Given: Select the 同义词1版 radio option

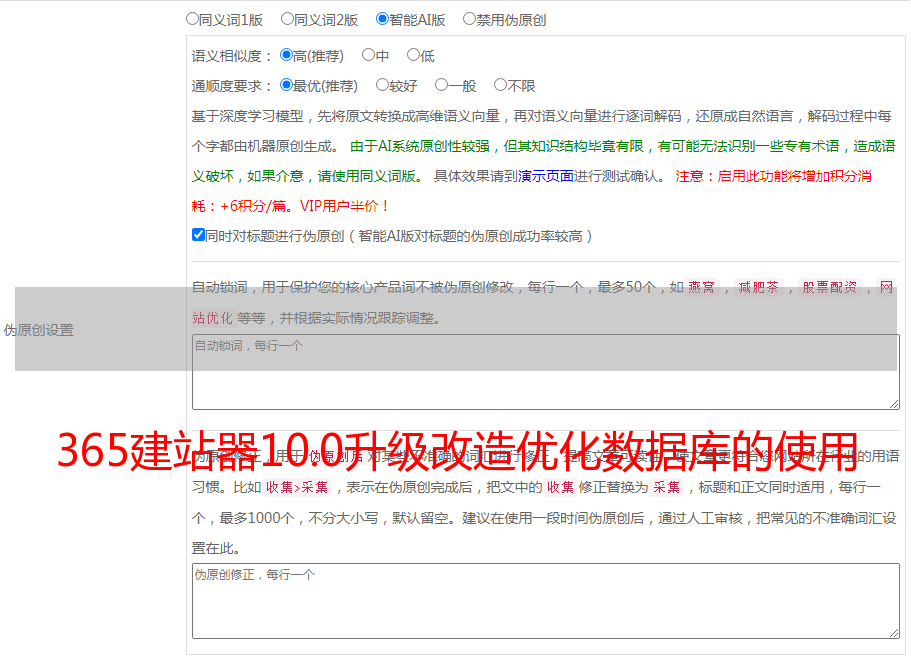Looking at the screenshot, I should point(192,19).
